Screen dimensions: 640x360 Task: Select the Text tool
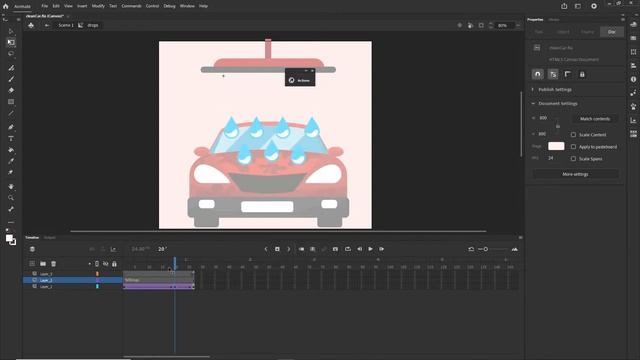coord(11,139)
